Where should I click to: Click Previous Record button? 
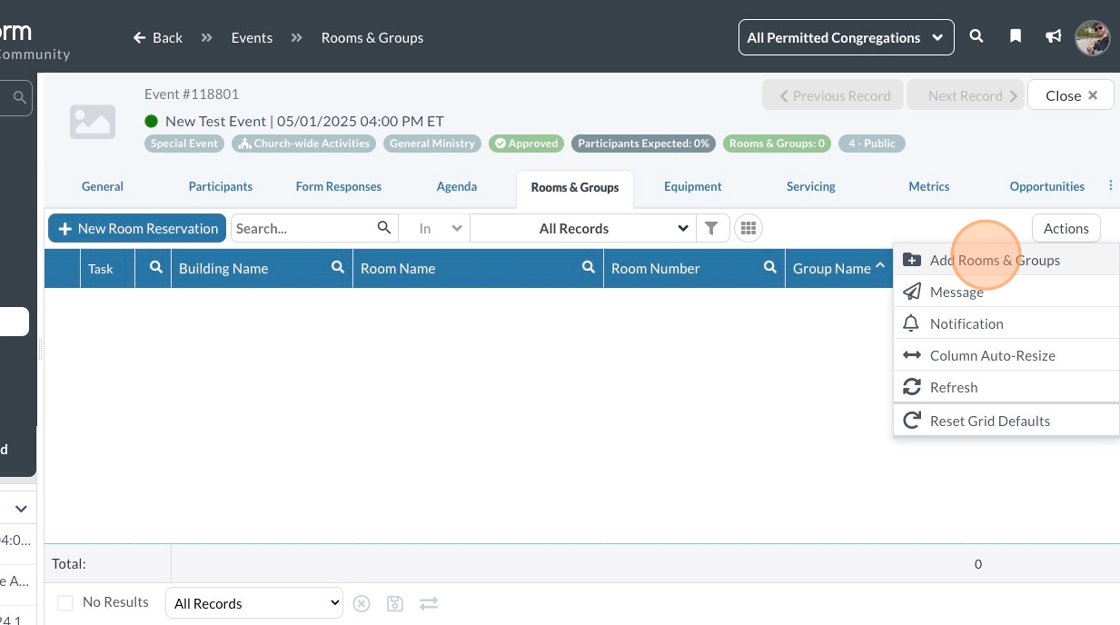click(x=833, y=95)
